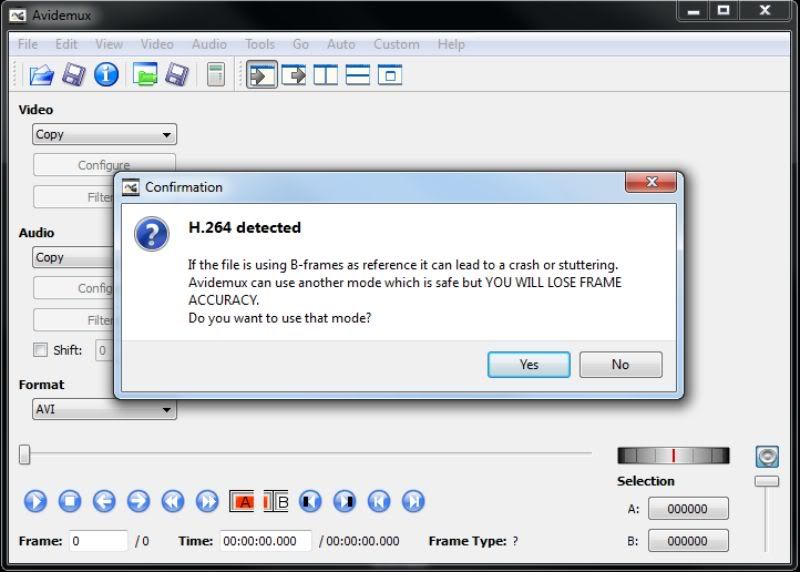Open the Auto menu
Image resolution: width=800 pixels, height=572 pixels.
coord(341,44)
